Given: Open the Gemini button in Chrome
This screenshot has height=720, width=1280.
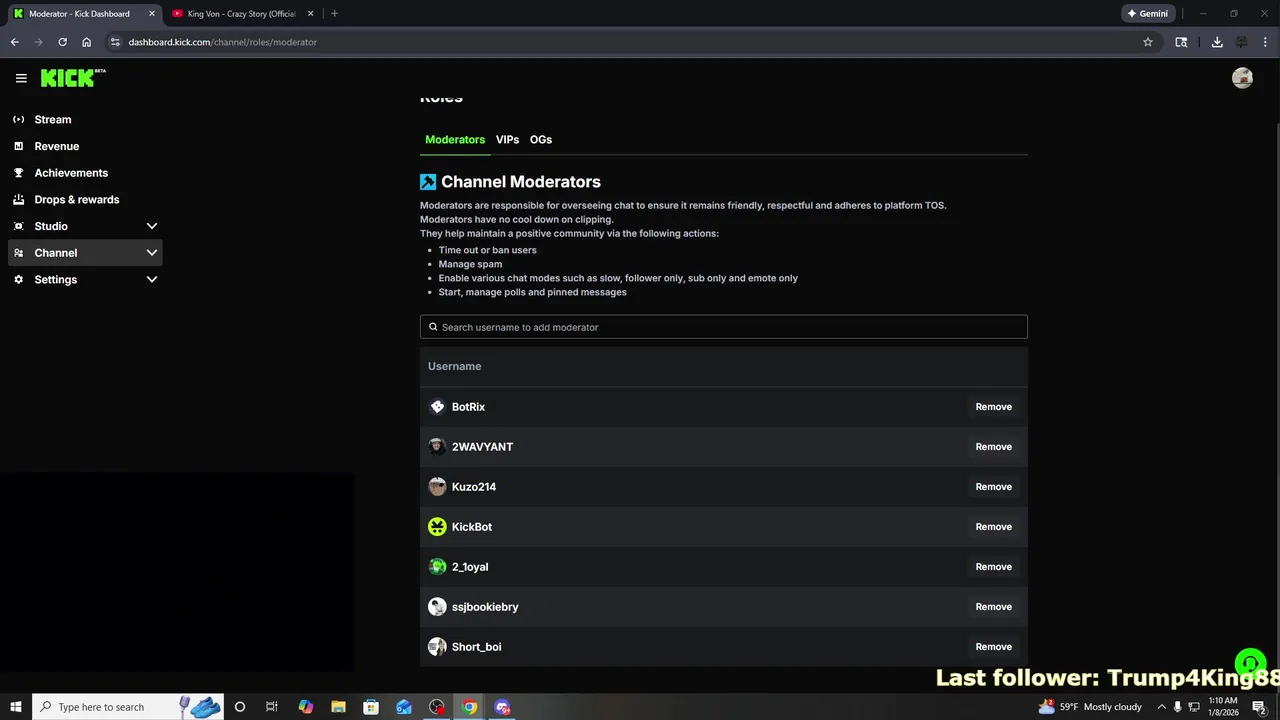Looking at the screenshot, I should click(x=1148, y=13).
